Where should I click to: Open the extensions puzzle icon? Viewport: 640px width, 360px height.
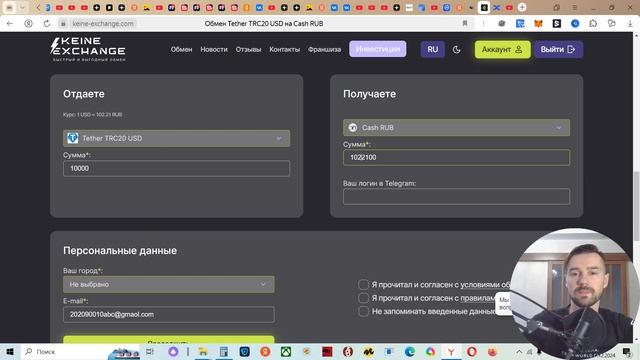coord(593,24)
